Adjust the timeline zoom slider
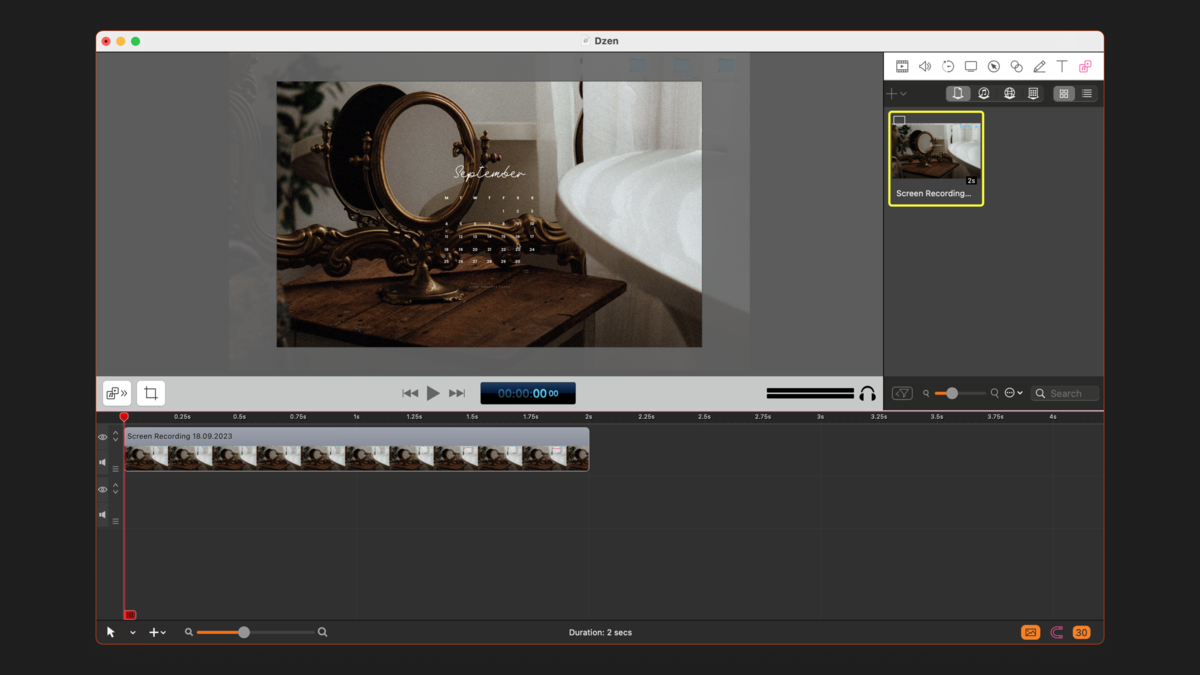The width and height of the screenshot is (1200, 675). [x=244, y=632]
